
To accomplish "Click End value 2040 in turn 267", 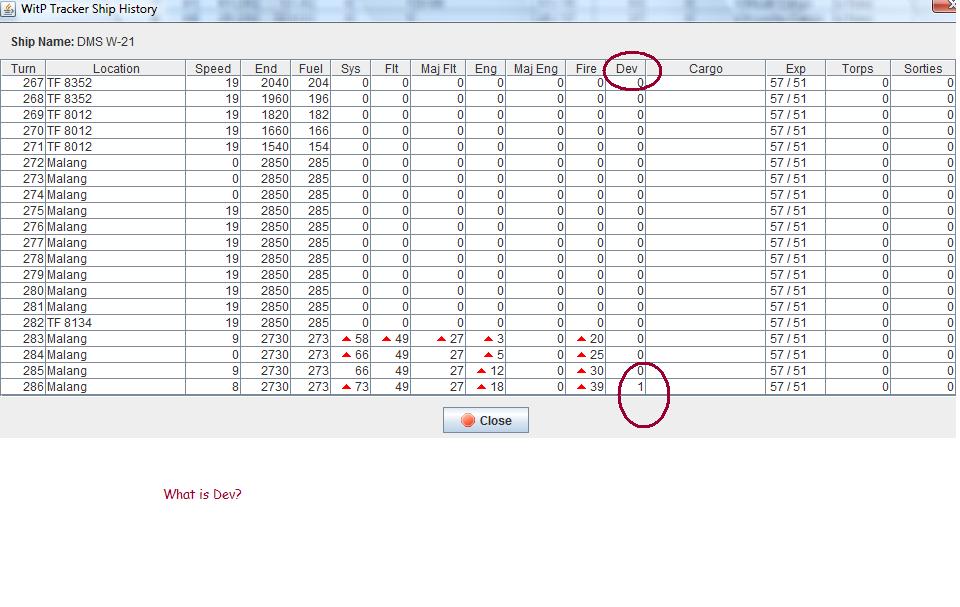I will (x=266, y=83).
